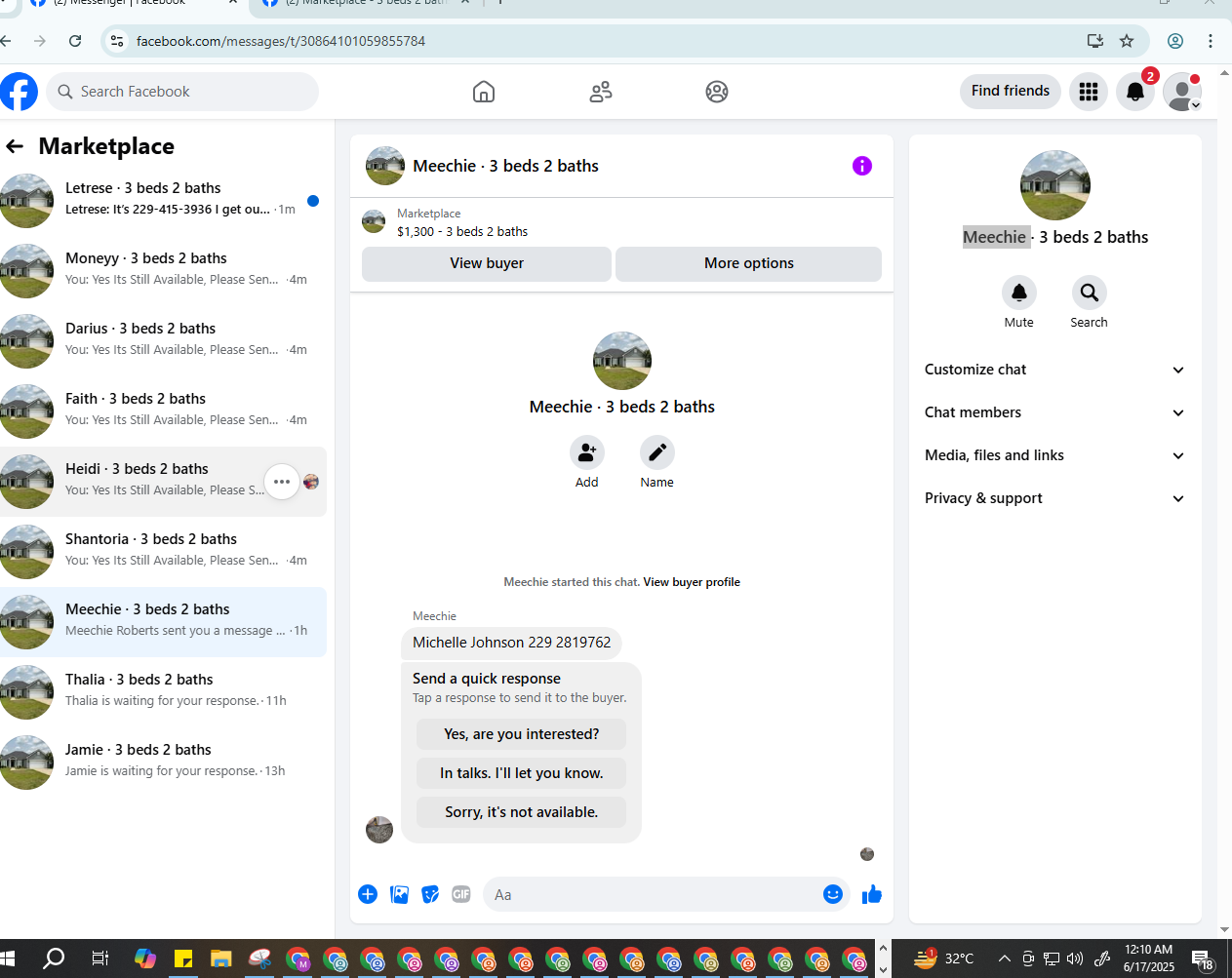Click the Marketplace listing $1,300 thumbnail
This screenshot has width=1232, height=978.
374,221
